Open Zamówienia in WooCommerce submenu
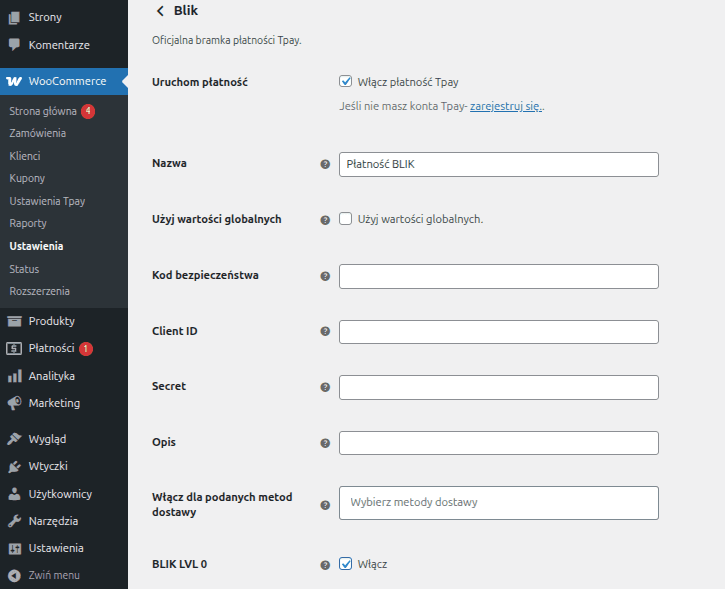 [x=37, y=133]
